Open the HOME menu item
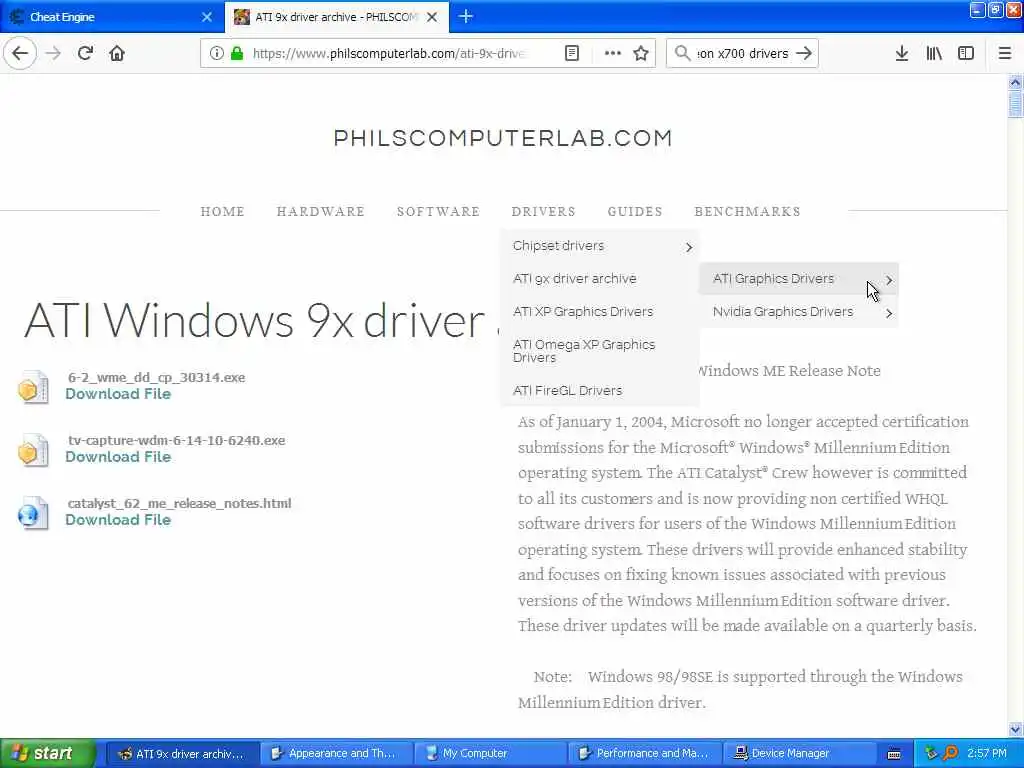The image size is (1024, 768). [223, 211]
